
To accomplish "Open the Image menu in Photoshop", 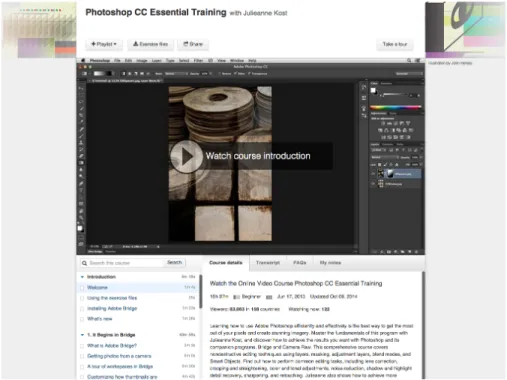I will (142, 60).
